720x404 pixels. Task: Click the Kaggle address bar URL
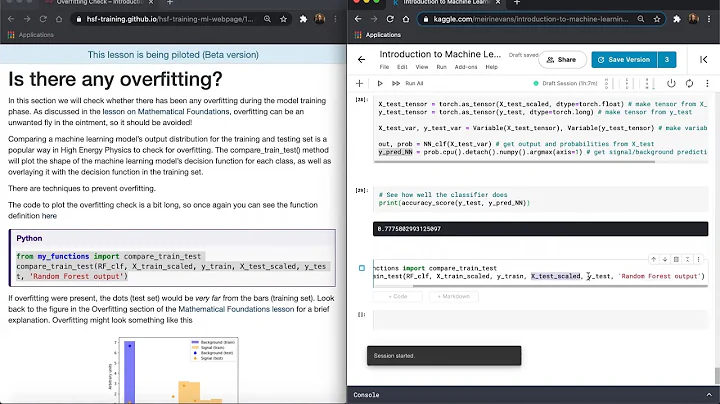[x=531, y=19]
